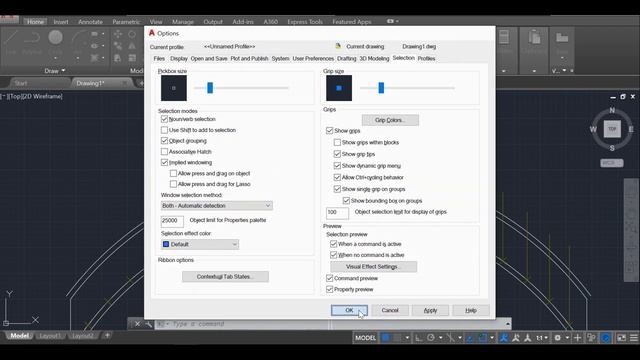Click the Grip size slider handle
This screenshot has width=640, height=360.
pyautogui.click(x=381, y=88)
